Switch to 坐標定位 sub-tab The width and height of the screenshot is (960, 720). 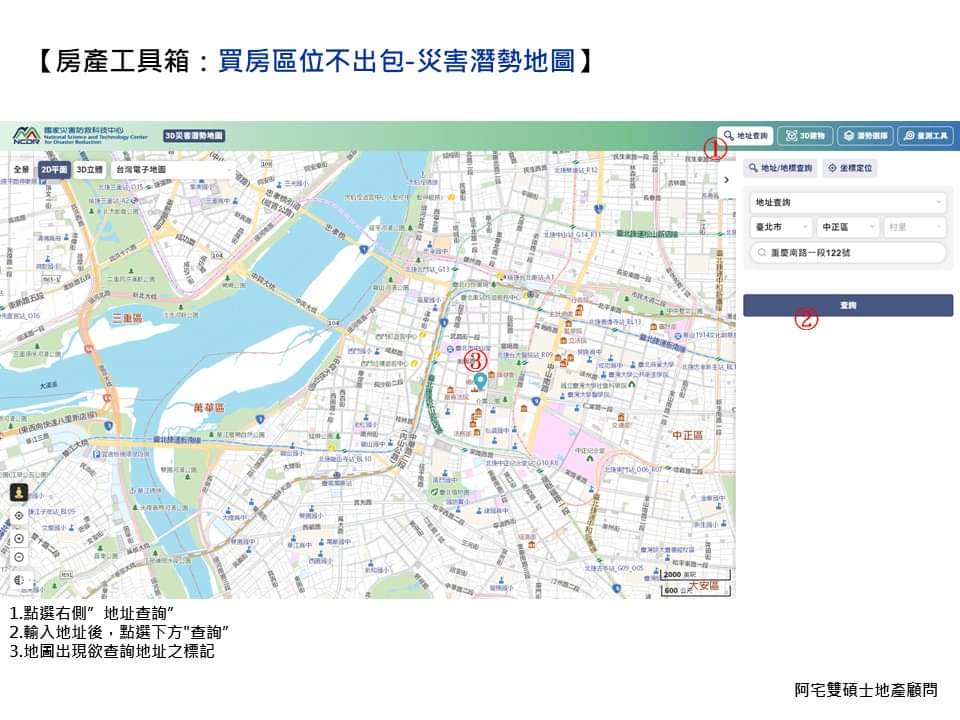click(x=850, y=168)
